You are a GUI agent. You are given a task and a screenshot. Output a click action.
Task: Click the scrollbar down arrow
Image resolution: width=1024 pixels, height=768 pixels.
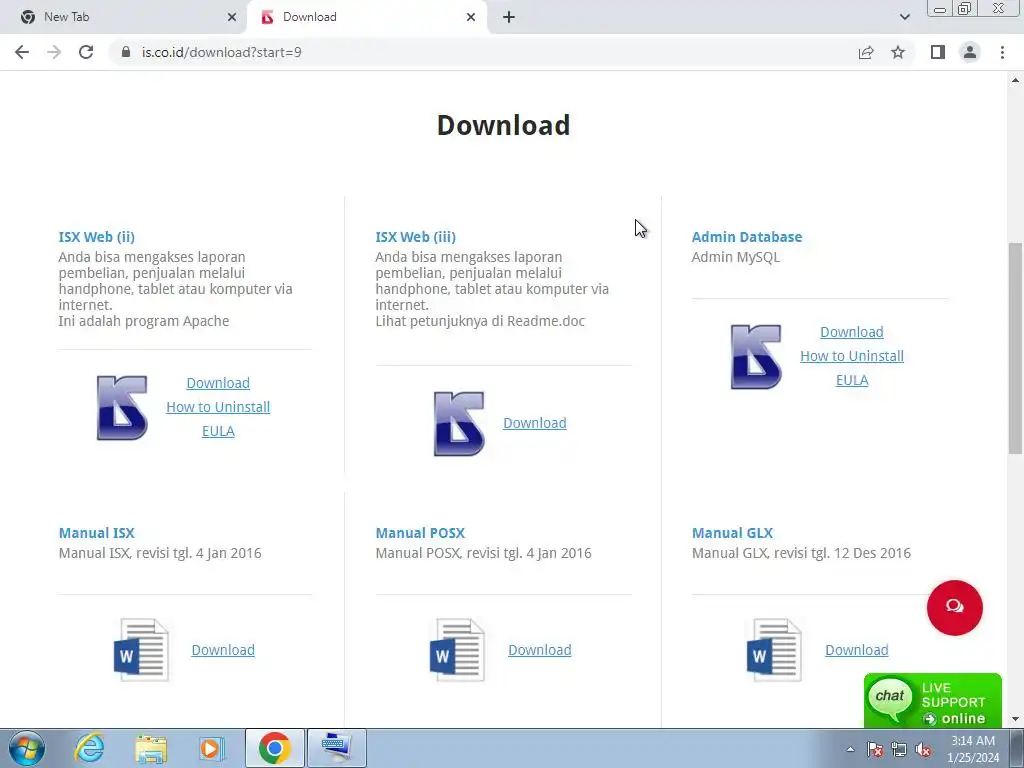(1015, 719)
